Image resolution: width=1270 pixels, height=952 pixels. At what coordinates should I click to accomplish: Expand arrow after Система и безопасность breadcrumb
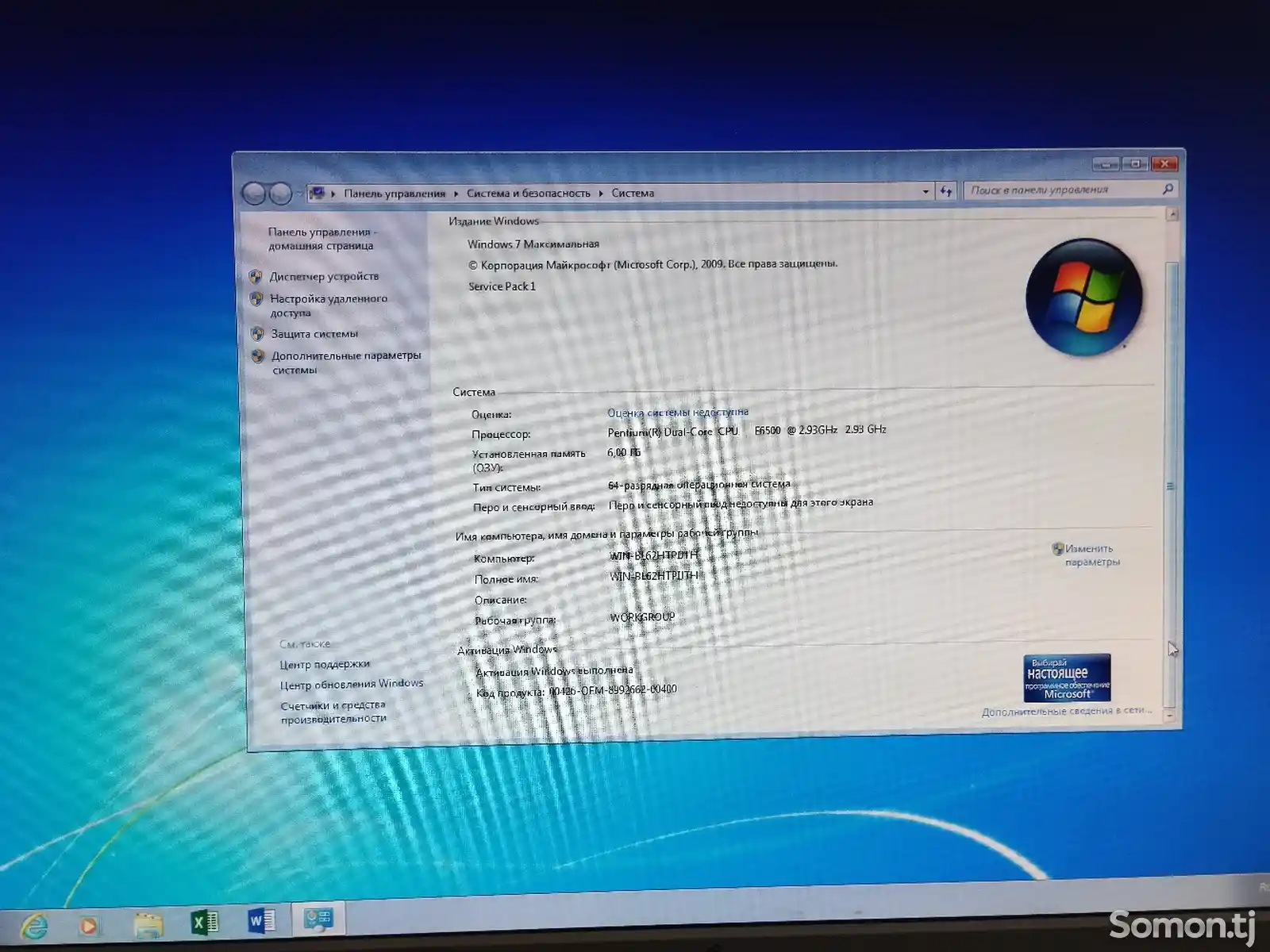point(601,194)
